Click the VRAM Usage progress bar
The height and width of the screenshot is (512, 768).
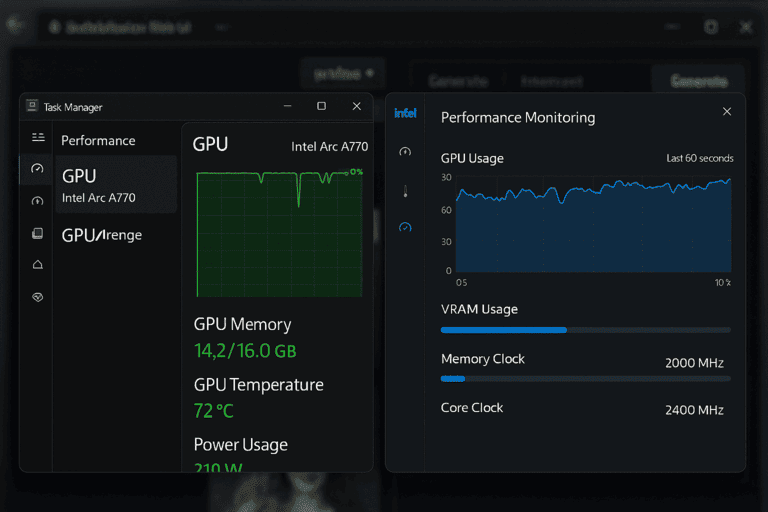[586, 330]
